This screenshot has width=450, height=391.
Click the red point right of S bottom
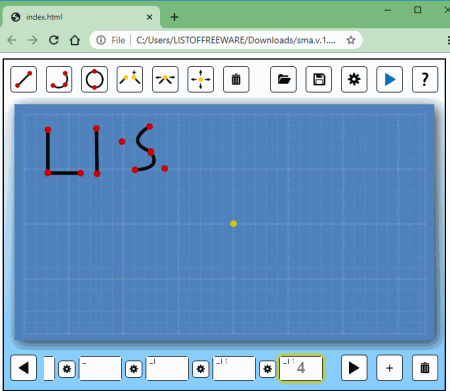pyautogui.click(x=164, y=169)
